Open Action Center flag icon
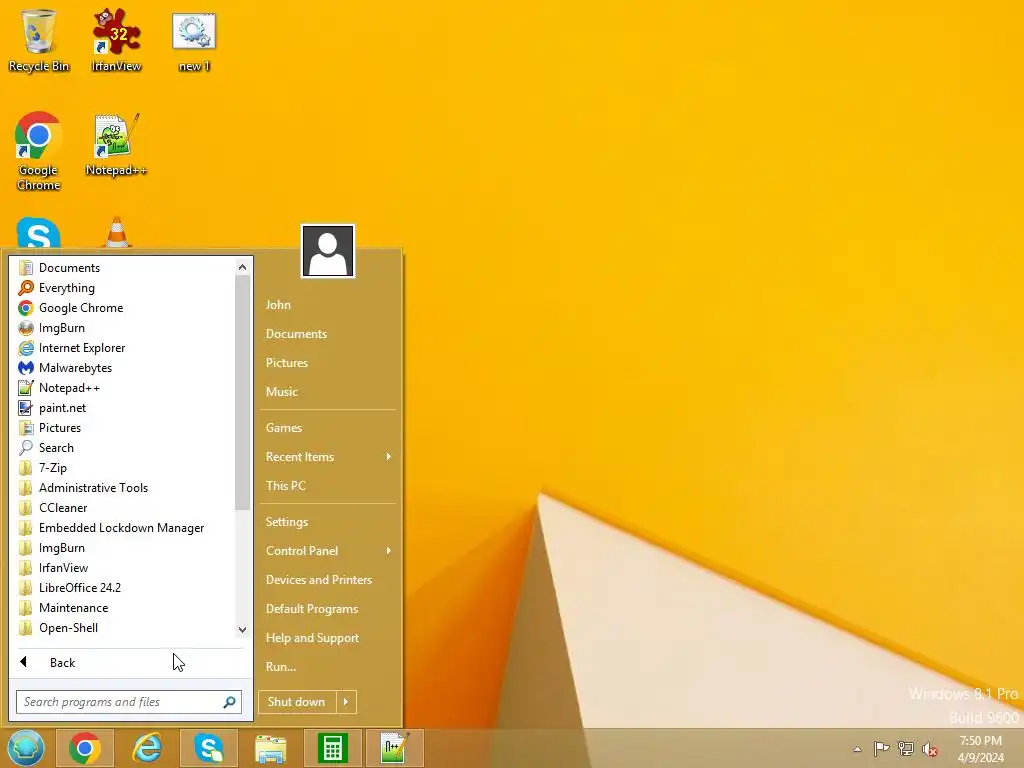This screenshot has width=1024, height=768. (x=881, y=749)
